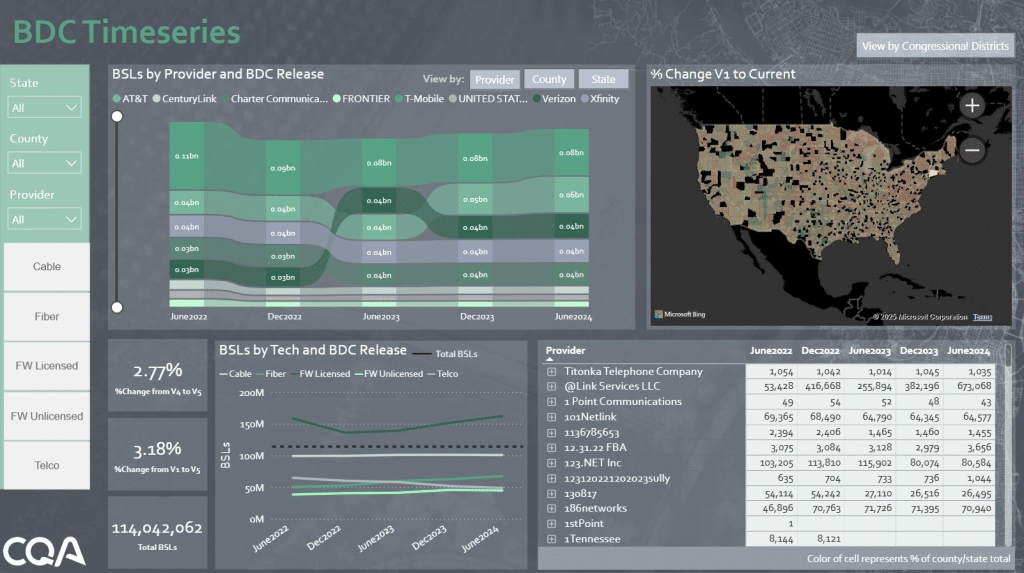Expand the 130817 provider row
The width and height of the screenshot is (1024, 573).
(552, 493)
